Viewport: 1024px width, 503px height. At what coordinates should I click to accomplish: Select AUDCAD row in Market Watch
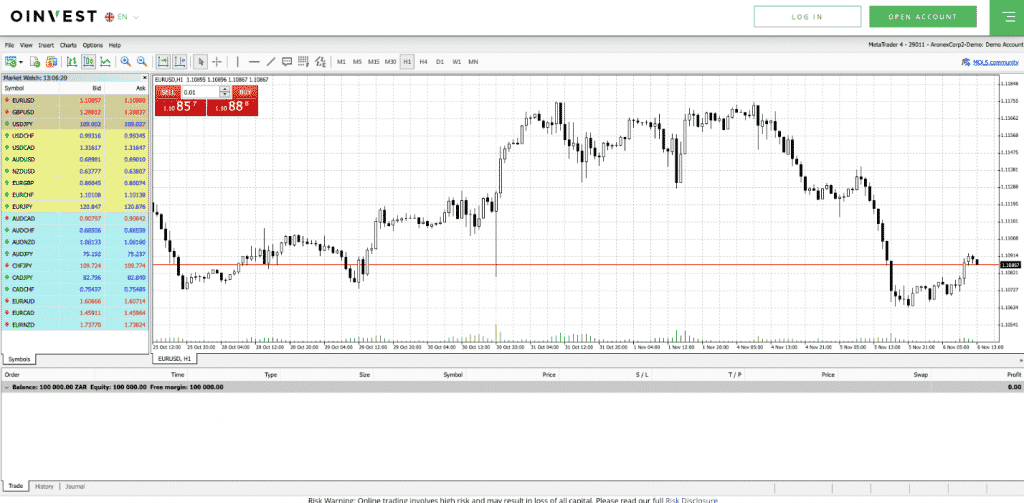coord(75,218)
